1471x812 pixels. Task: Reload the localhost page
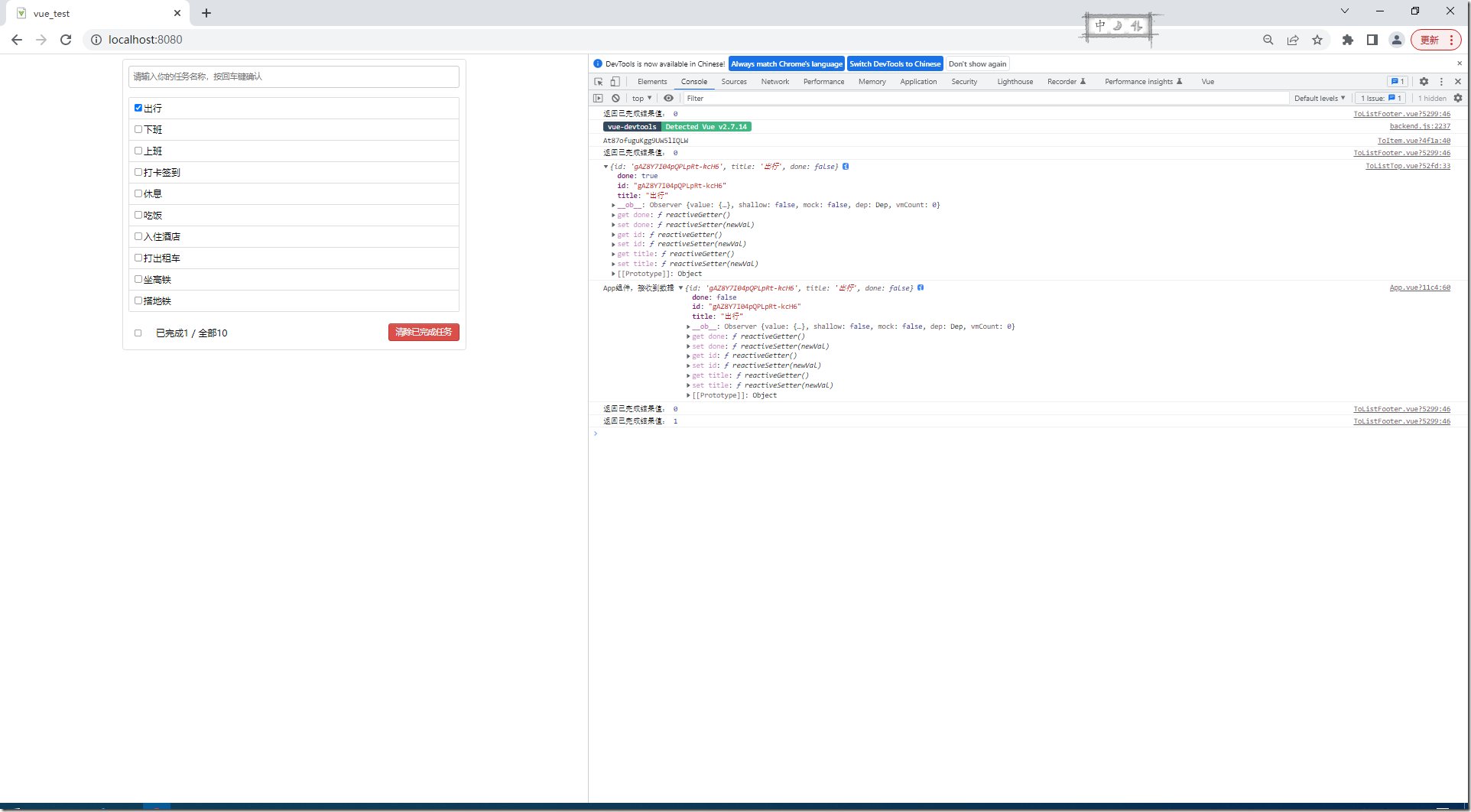(x=66, y=40)
